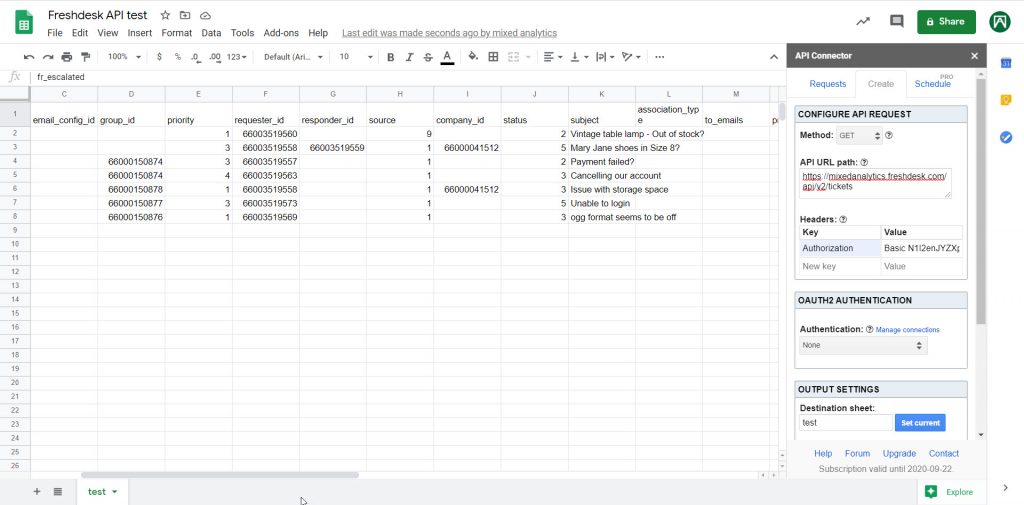Switch to the Schedule tab

click(x=933, y=84)
